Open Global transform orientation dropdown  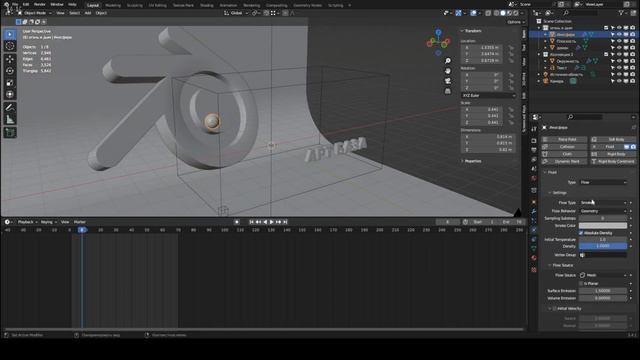point(236,13)
